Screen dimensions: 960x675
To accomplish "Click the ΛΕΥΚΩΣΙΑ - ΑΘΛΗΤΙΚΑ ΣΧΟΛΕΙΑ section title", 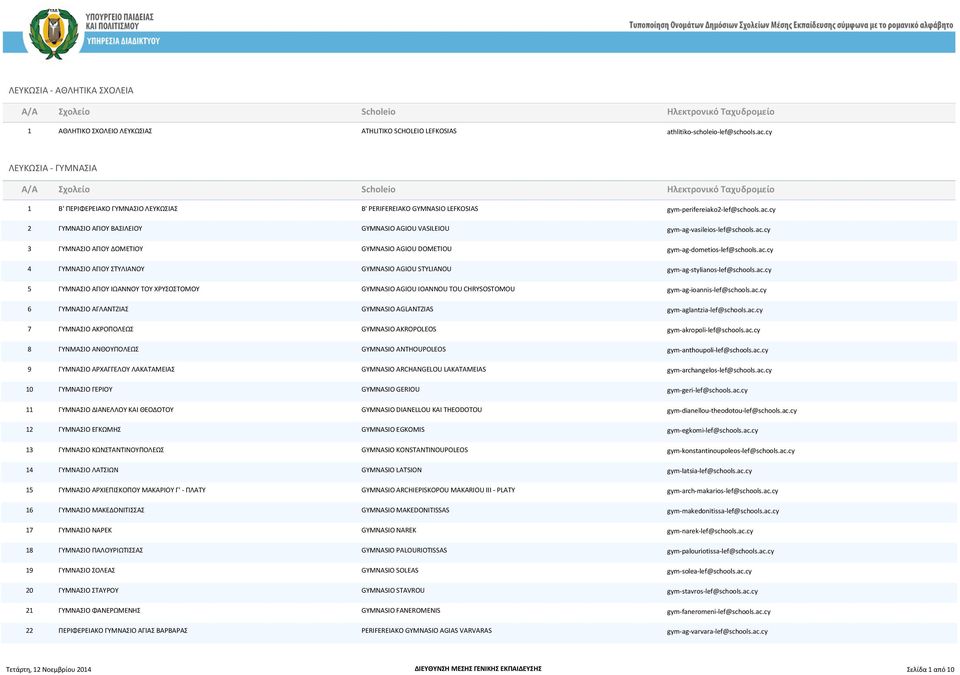I will (x=71, y=91).
